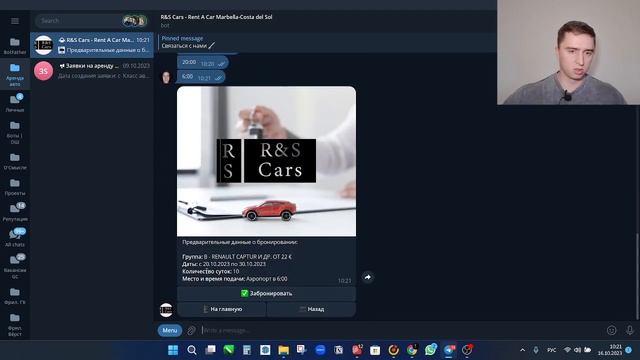640x360 pixels.
Task: Open the Wi-Fi network tray icon
Action: coord(567,350)
